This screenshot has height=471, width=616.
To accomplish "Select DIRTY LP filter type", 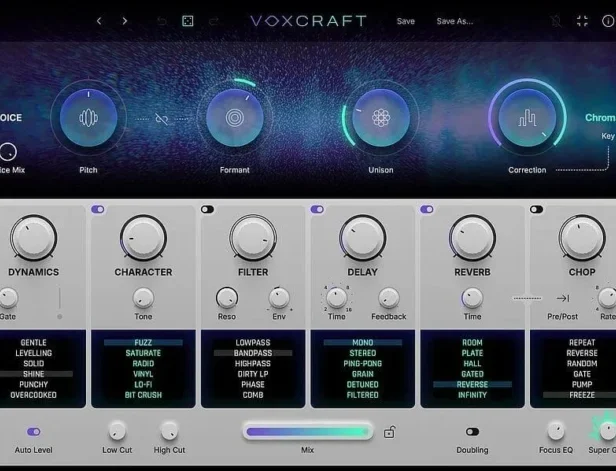I will 253,374.
